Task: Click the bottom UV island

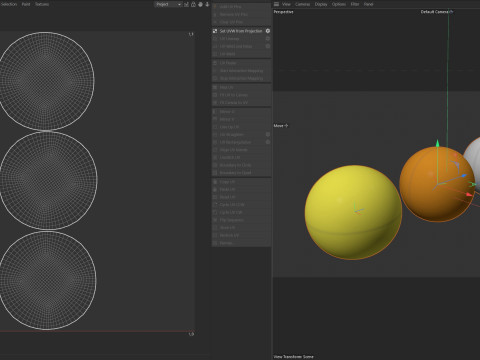Action: click(x=47, y=280)
